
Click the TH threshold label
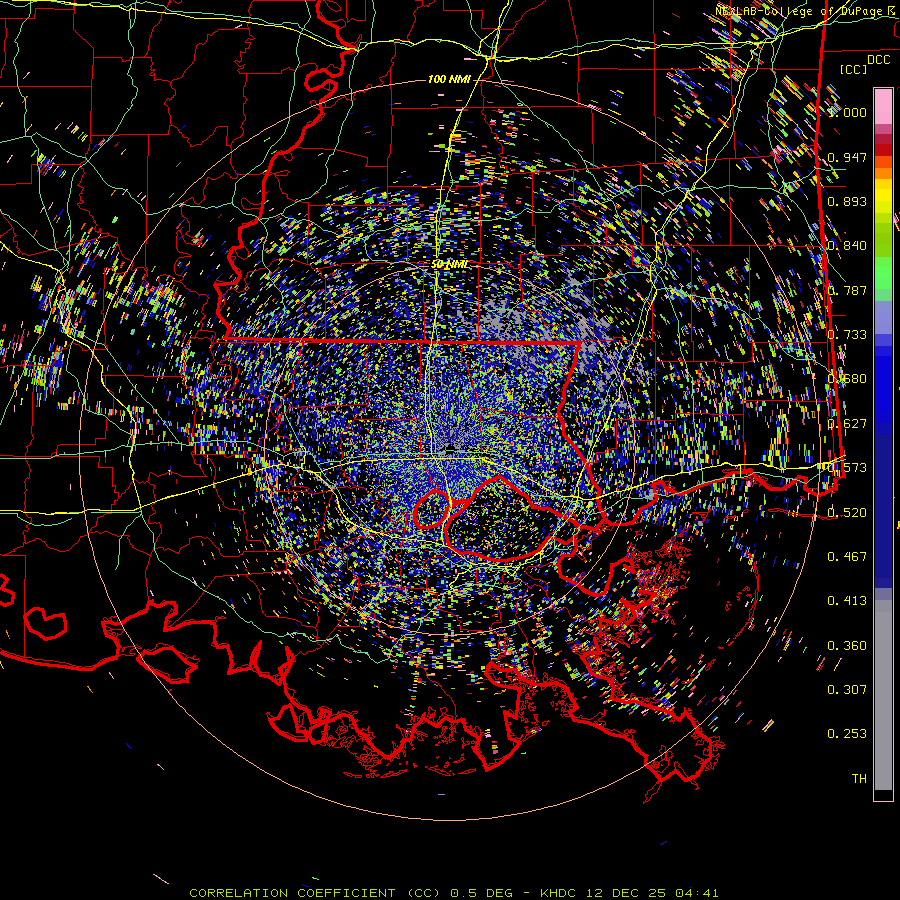point(859,779)
